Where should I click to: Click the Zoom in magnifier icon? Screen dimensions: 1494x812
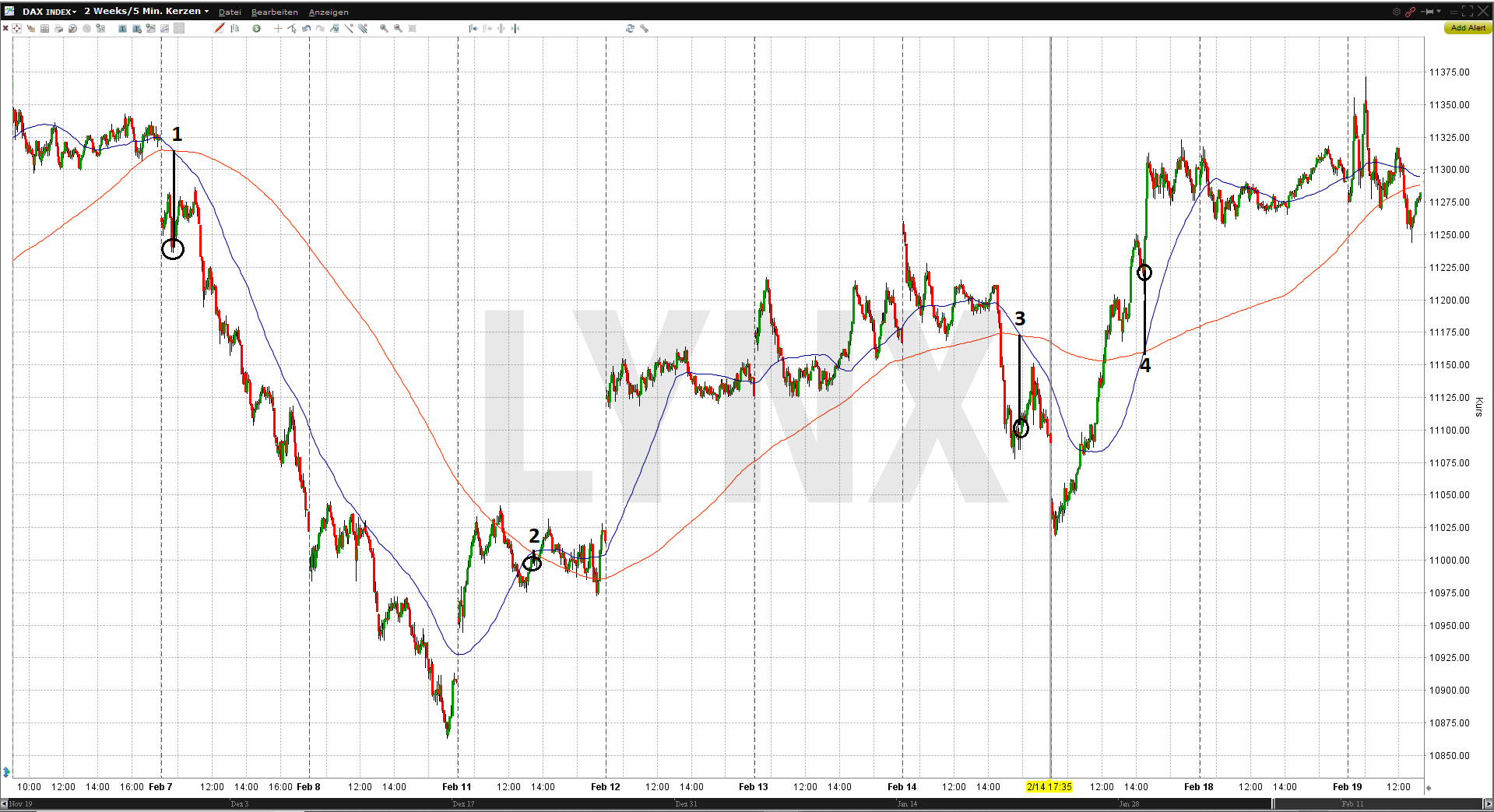(383, 28)
